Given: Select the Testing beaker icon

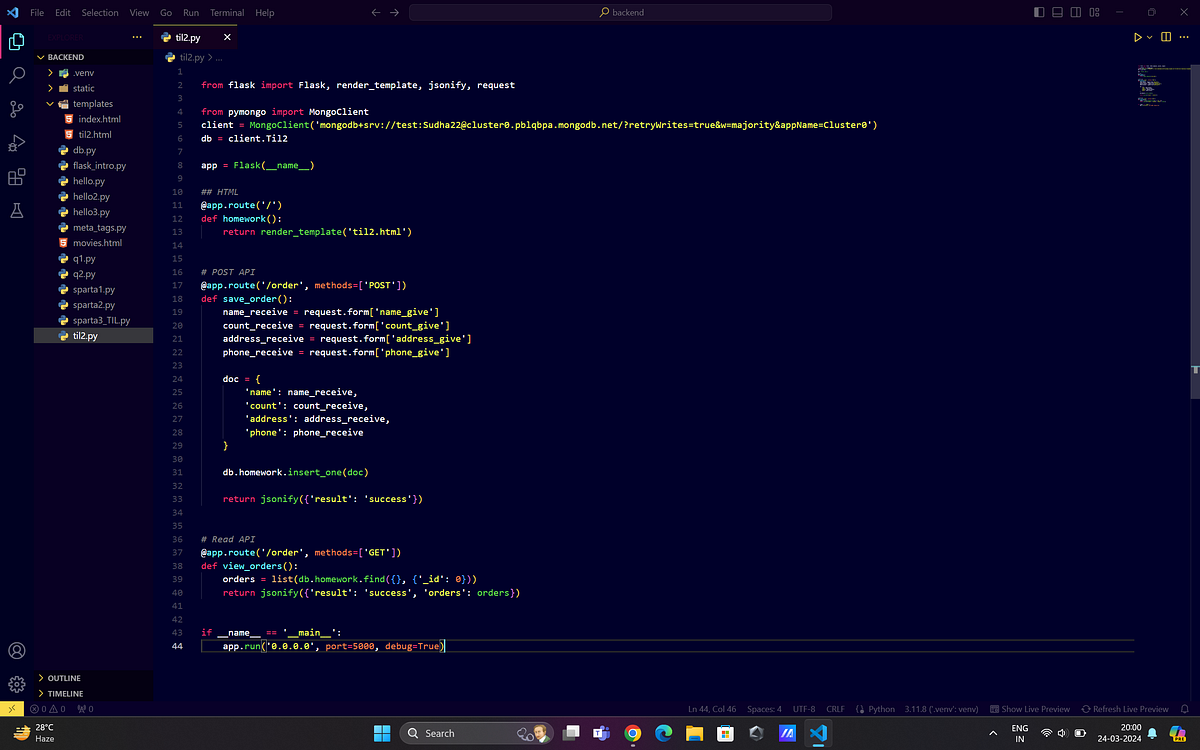Looking at the screenshot, I should click(x=16, y=210).
